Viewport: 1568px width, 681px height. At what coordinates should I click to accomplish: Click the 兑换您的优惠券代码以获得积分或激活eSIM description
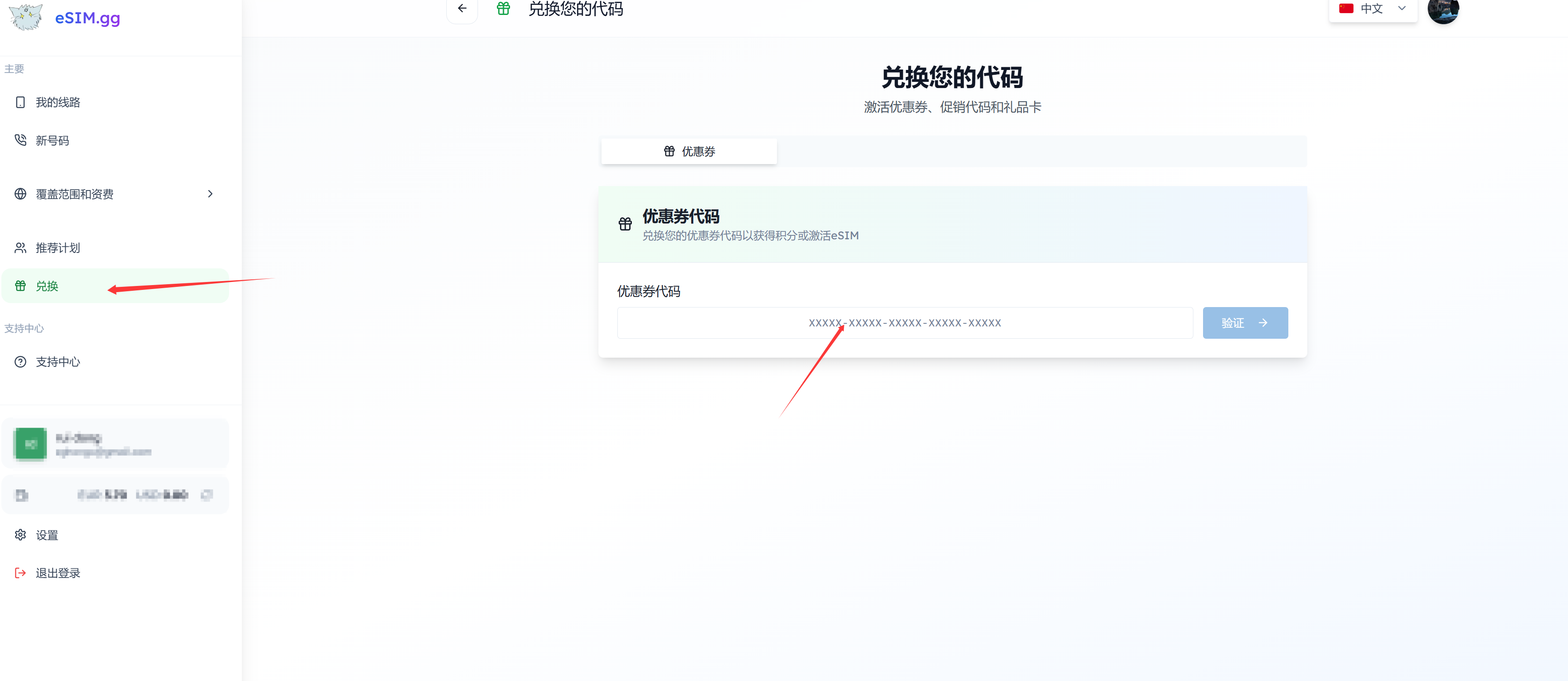751,236
